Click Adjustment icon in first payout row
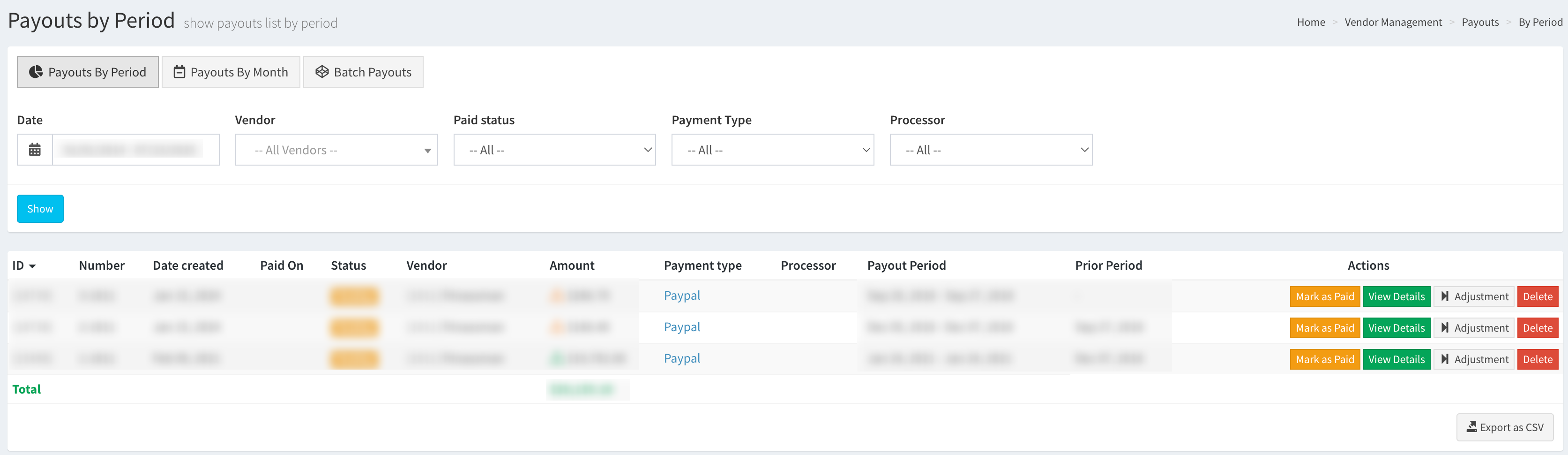 pos(1444,296)
